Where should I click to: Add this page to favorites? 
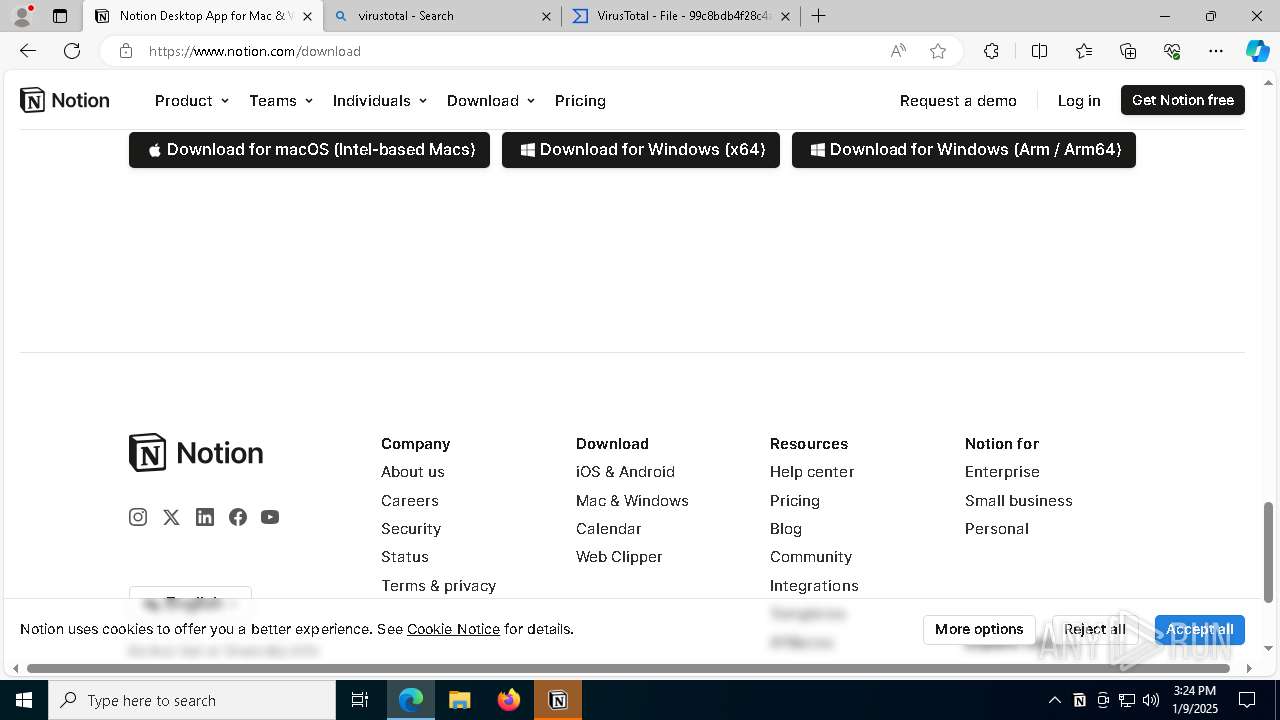click(938, 51)
